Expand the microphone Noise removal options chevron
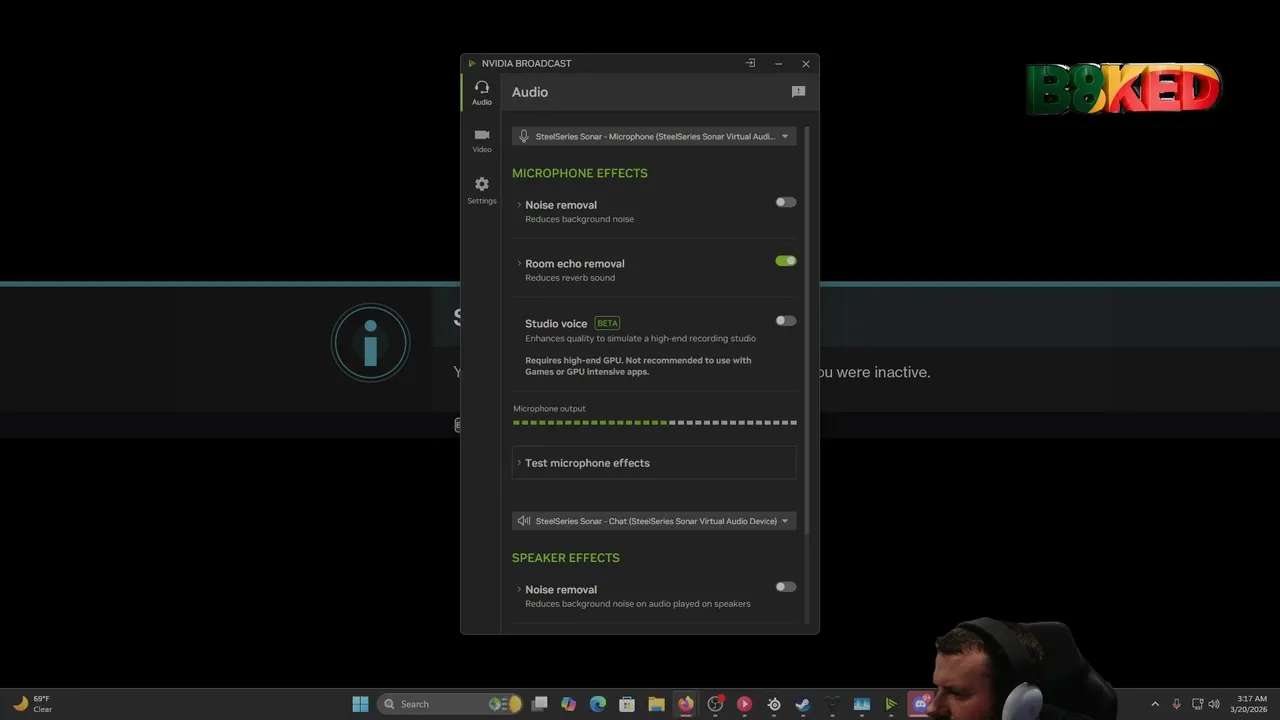 click(x=519, y=205)
